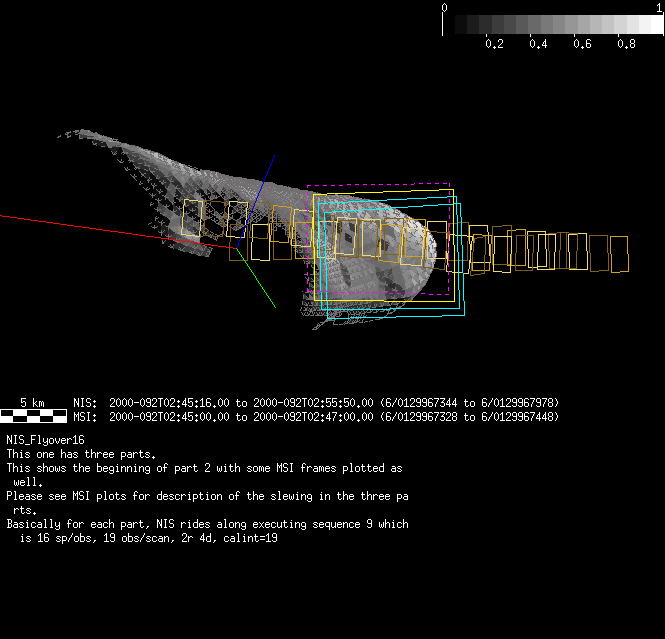The image size is (665, 639).
Task: Click the green axis line
Action: (x=260, y=285)
